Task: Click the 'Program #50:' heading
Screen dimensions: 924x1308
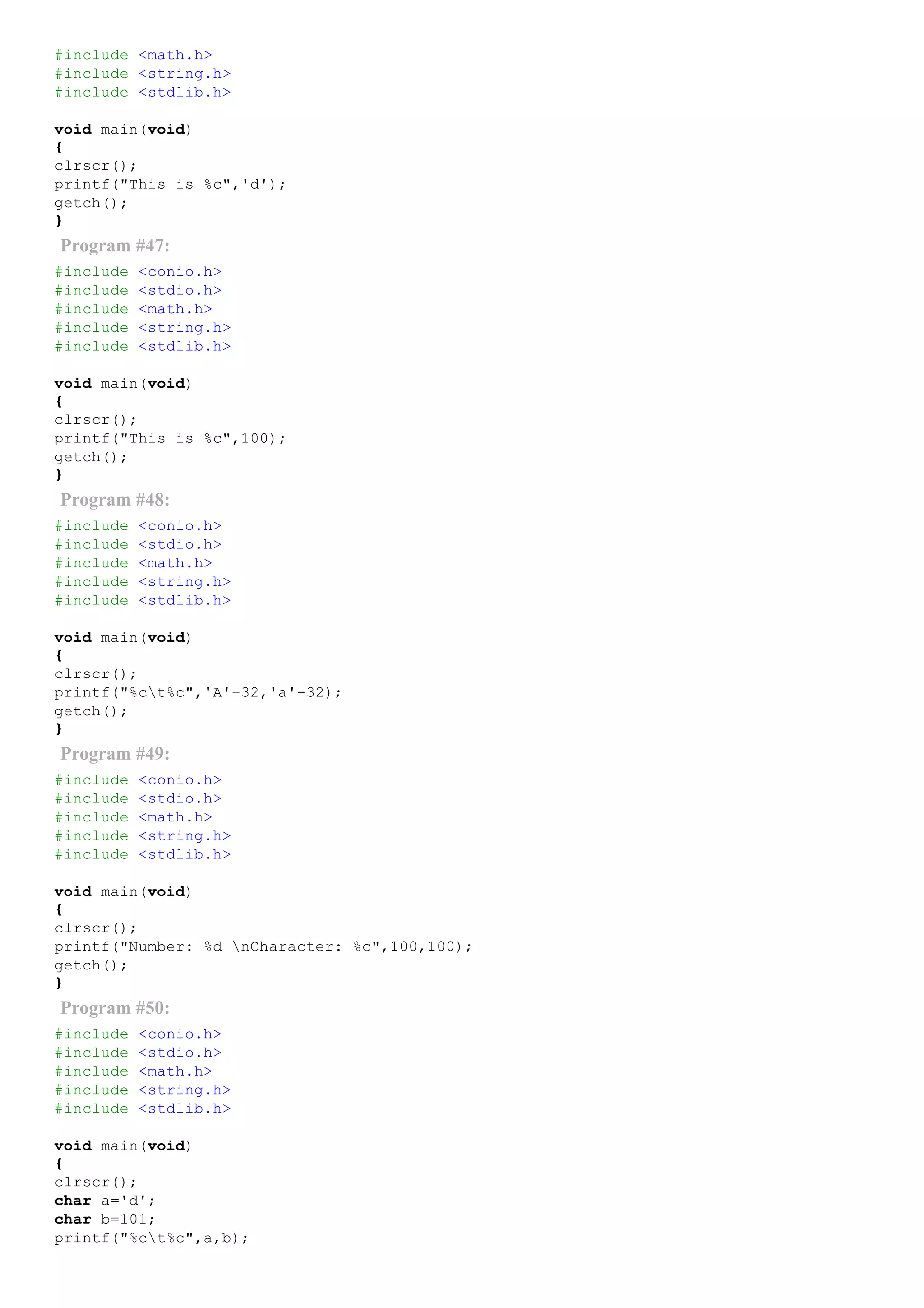Action: click(115, 1008)
